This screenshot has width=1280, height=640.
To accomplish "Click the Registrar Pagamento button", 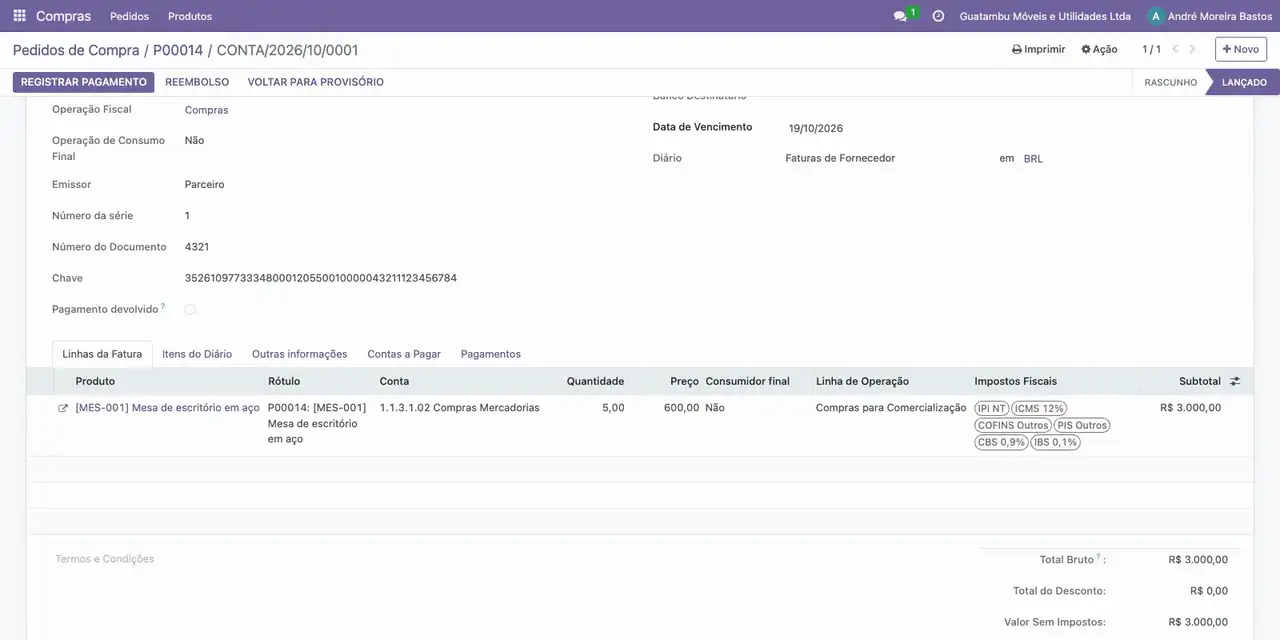I will [84, 82].
